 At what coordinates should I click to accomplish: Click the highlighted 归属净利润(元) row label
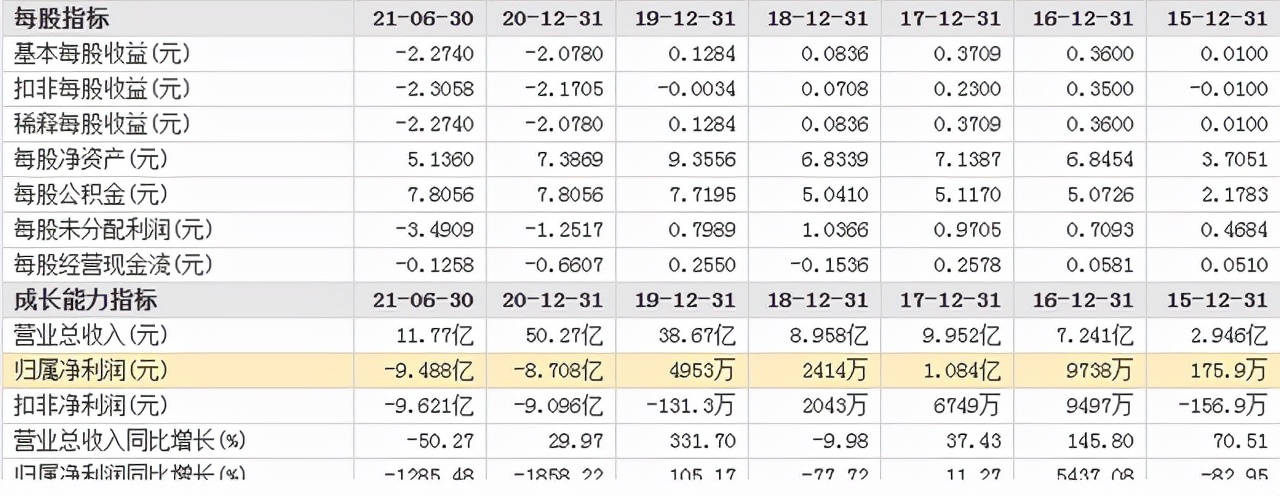(91, 371)
